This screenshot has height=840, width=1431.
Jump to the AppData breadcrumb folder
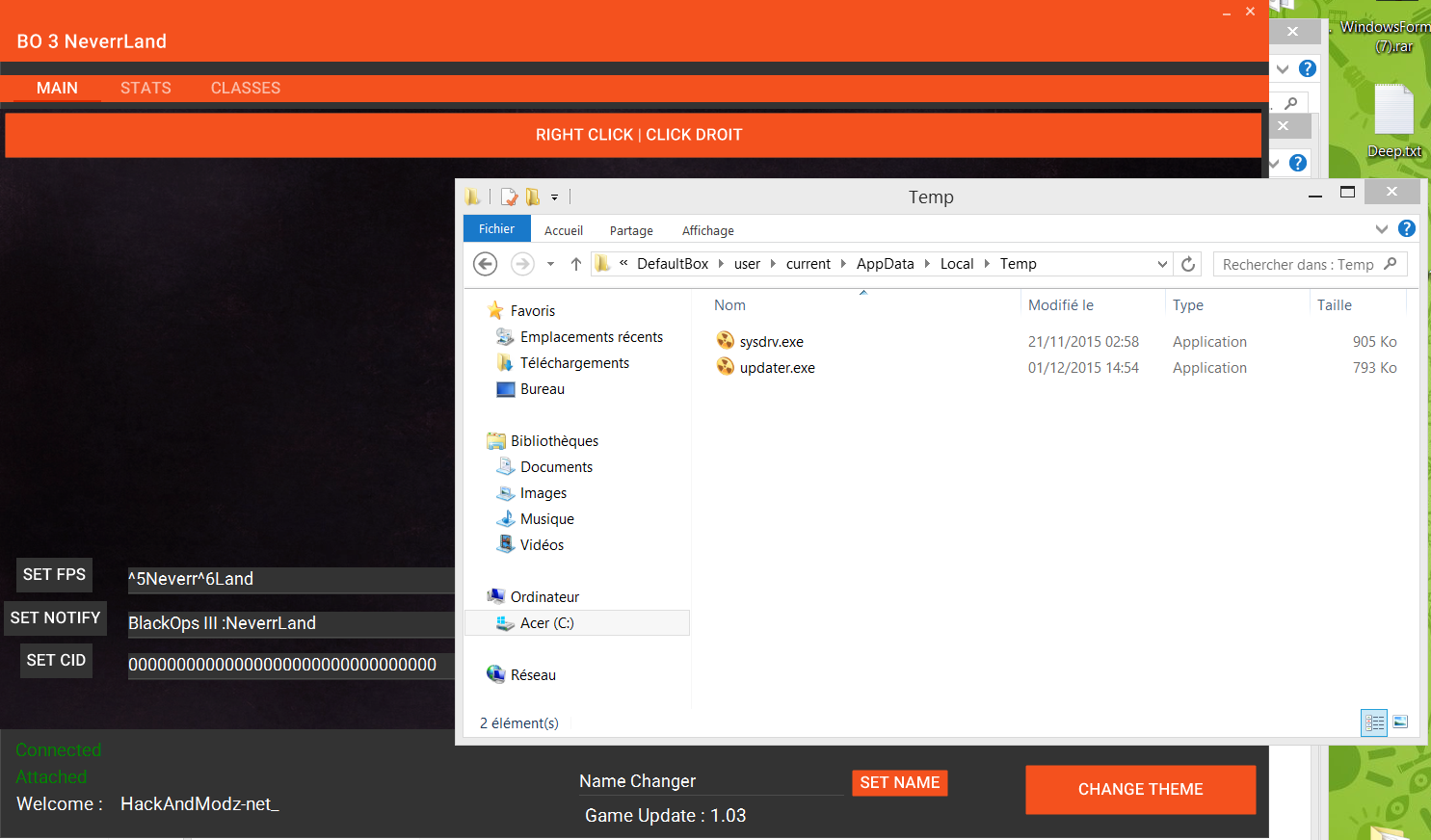(886, 264)
